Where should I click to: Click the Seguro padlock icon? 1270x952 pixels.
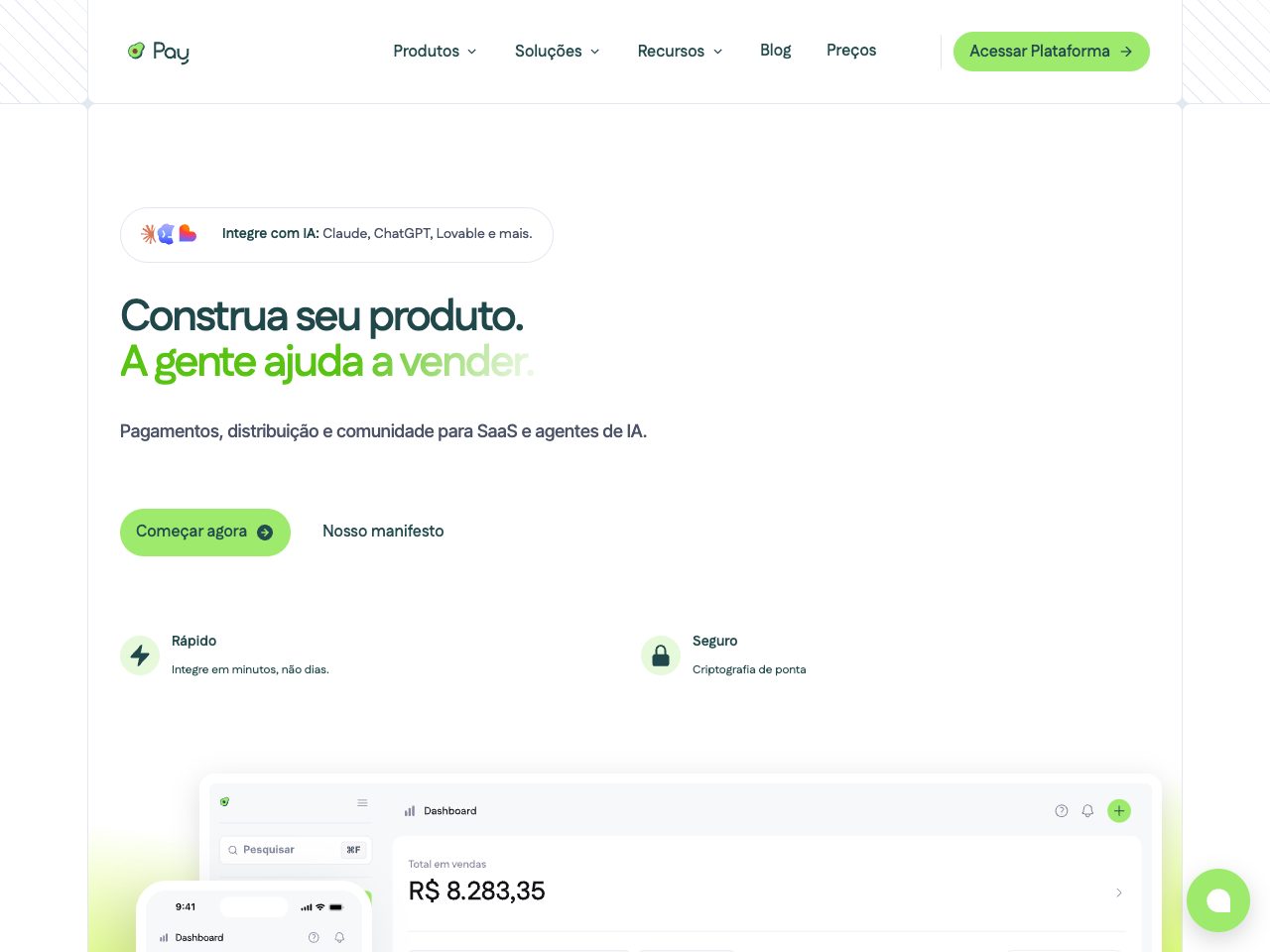point(661,655)
